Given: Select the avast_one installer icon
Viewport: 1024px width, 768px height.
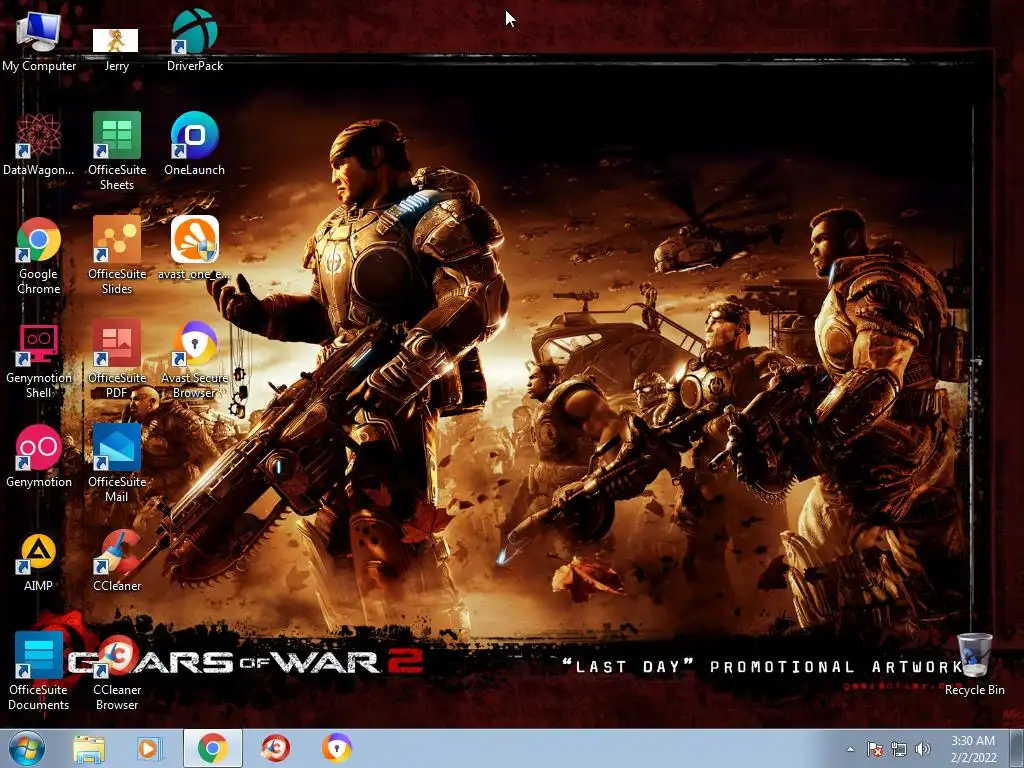Looking at the screenshot, I should click(x=195, y=249).
